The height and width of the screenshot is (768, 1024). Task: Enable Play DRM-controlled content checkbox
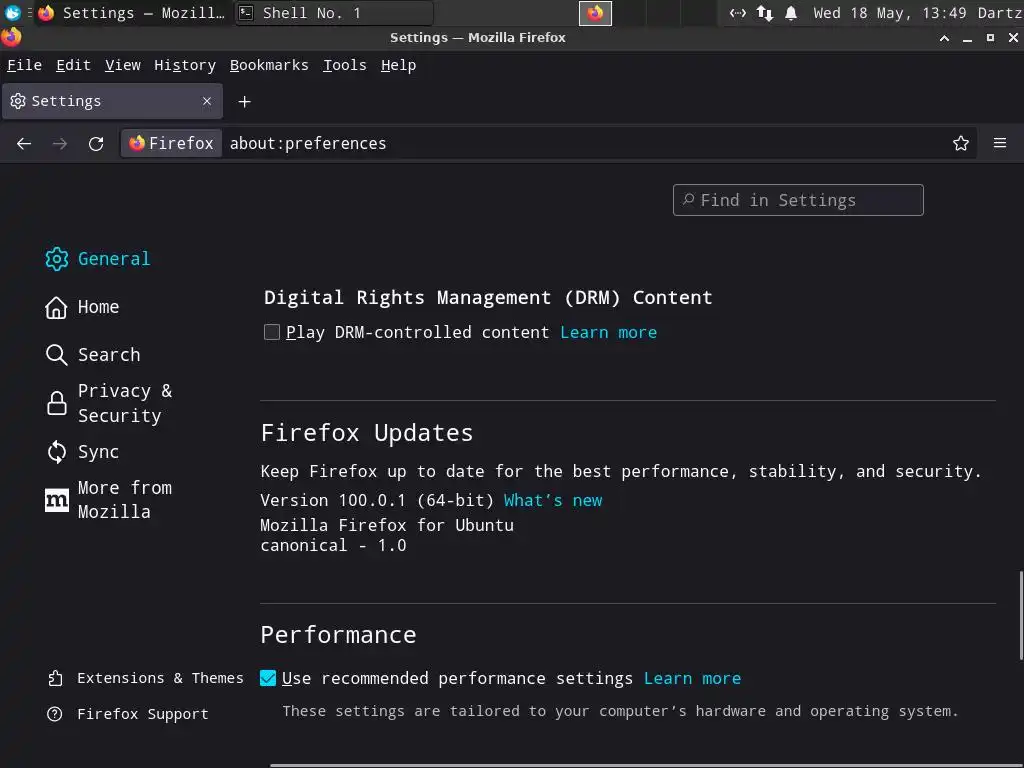click(272, 332)
